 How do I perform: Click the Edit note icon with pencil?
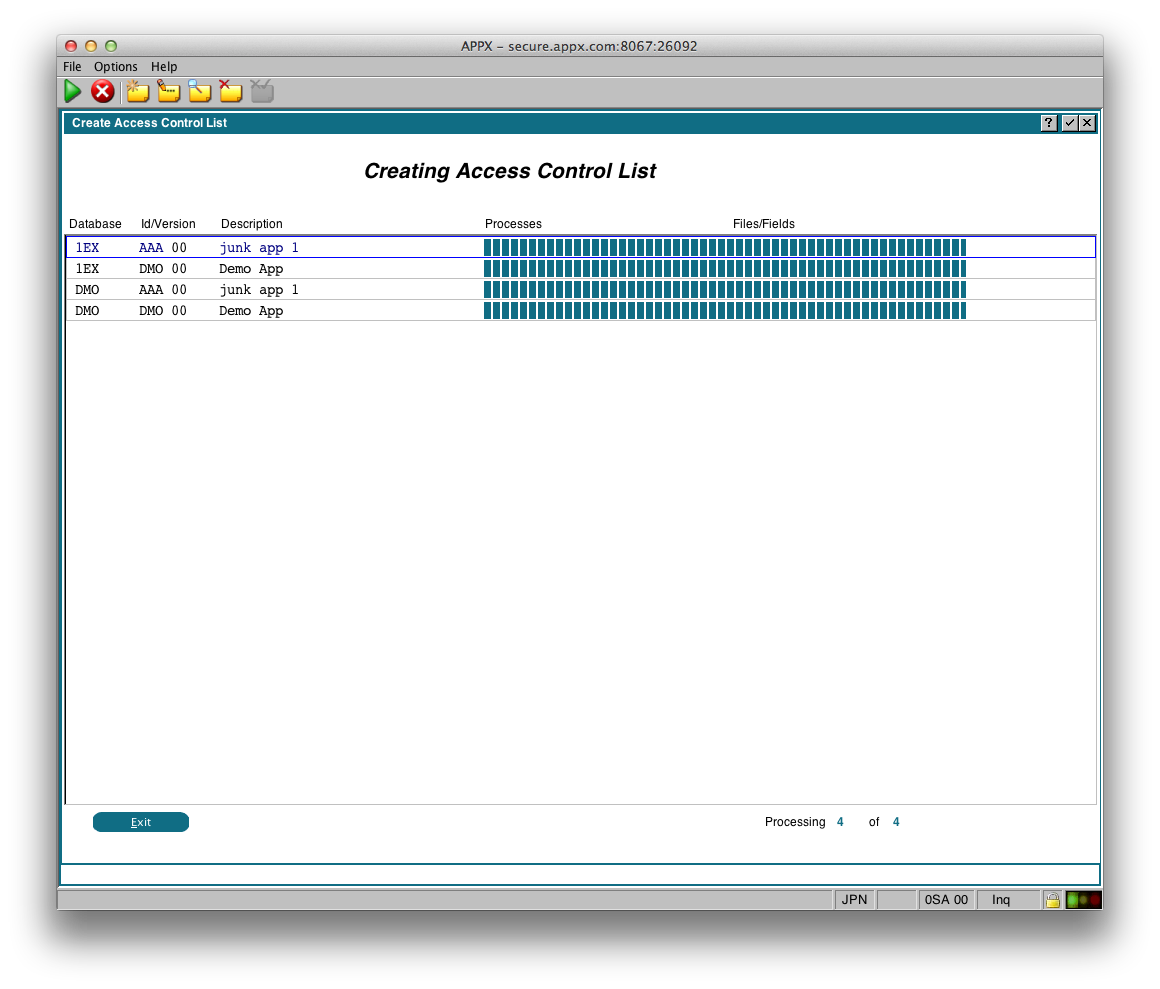[168, 92]
